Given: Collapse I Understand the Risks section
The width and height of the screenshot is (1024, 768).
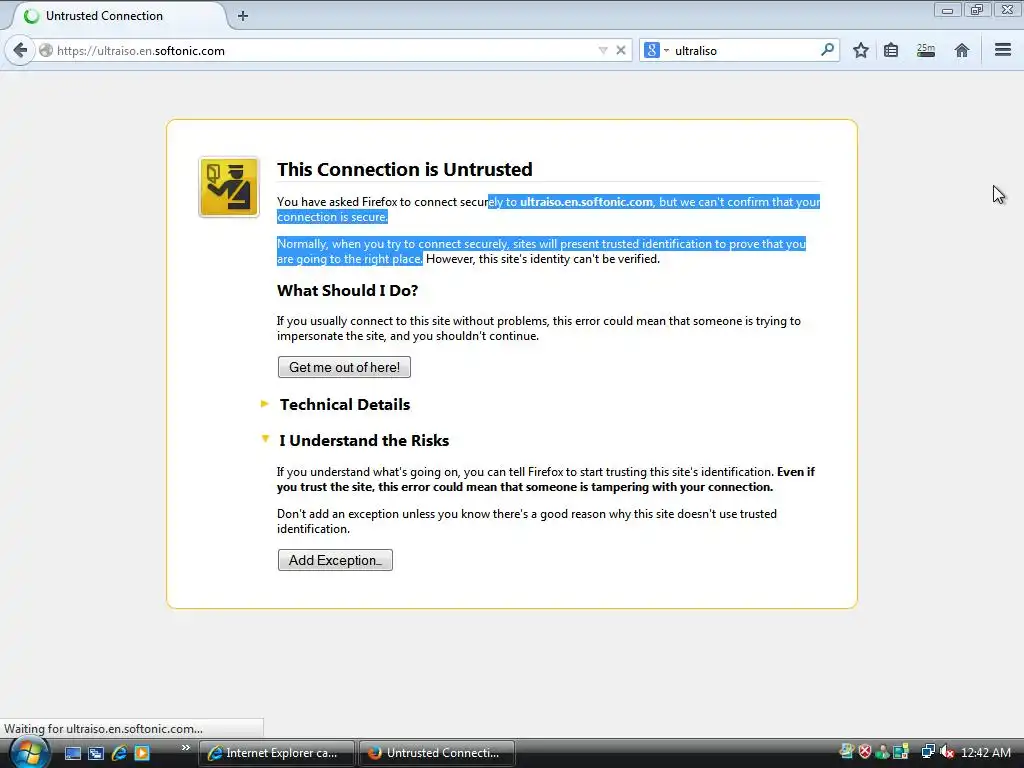Looking at the screenshot, I should [x=355, y=440].
